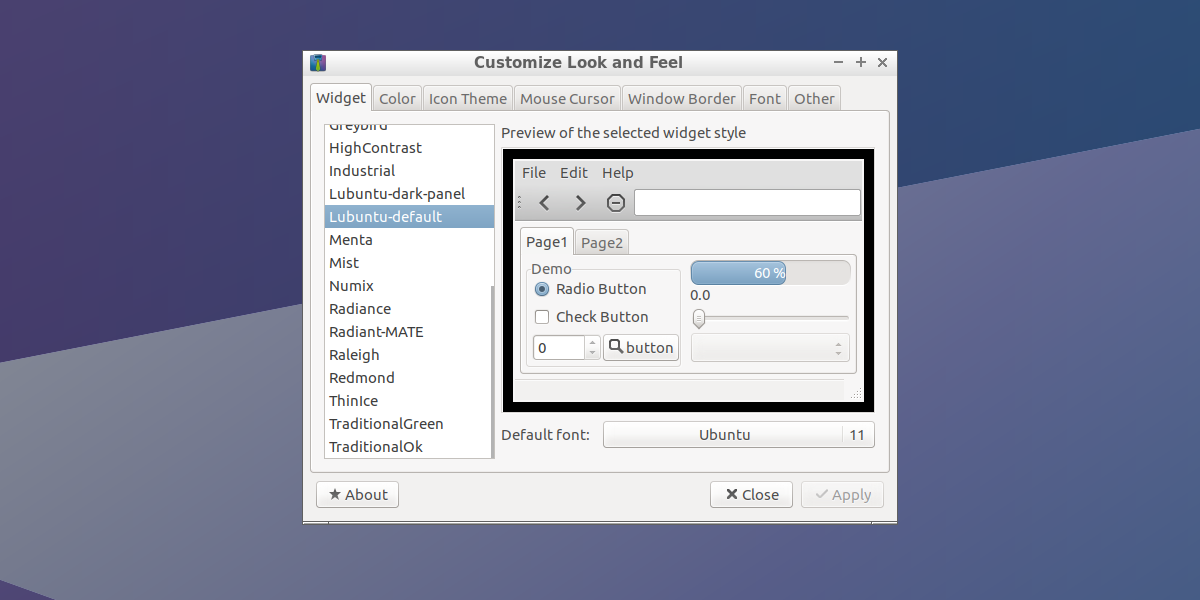
Task: Click the Customize Look and Feel title bar icon
Action: (317, 62)
